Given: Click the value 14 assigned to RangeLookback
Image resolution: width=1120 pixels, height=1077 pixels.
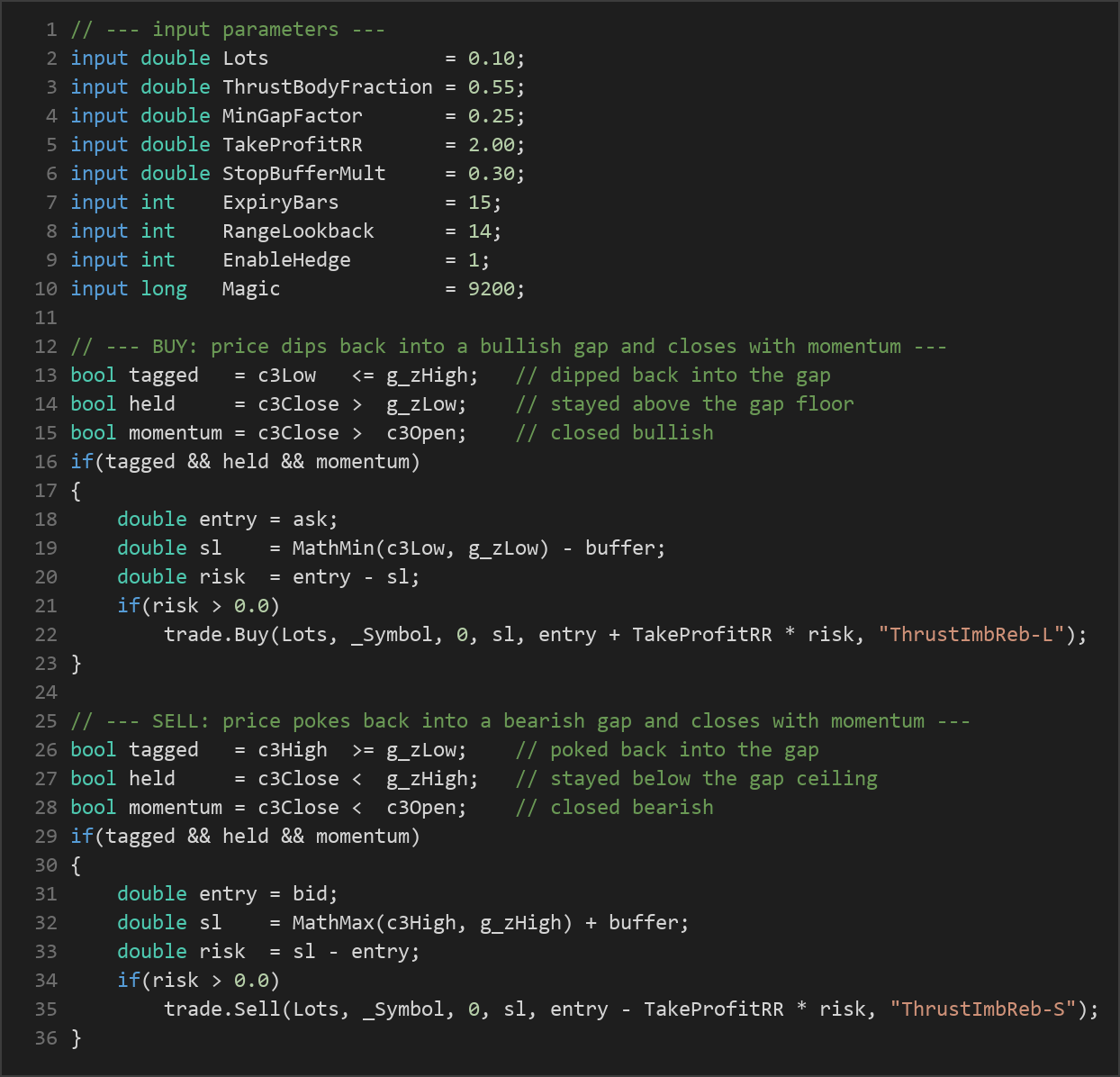Looking at the screenshot, I should [480, 231].
